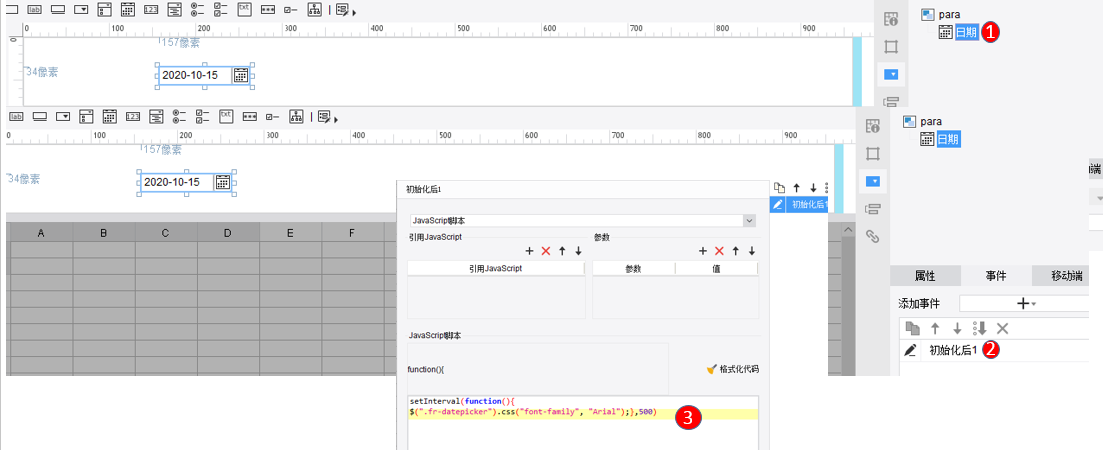Viewport: 1106px width, 450px height.
Task: Sort events with the dotted down-arrow icon
Action: [980, 328]
